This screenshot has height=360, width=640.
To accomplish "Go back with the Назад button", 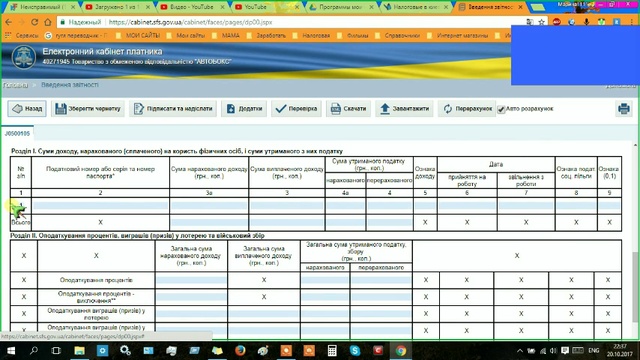I will pyautogui.click(x=27, y=109).
